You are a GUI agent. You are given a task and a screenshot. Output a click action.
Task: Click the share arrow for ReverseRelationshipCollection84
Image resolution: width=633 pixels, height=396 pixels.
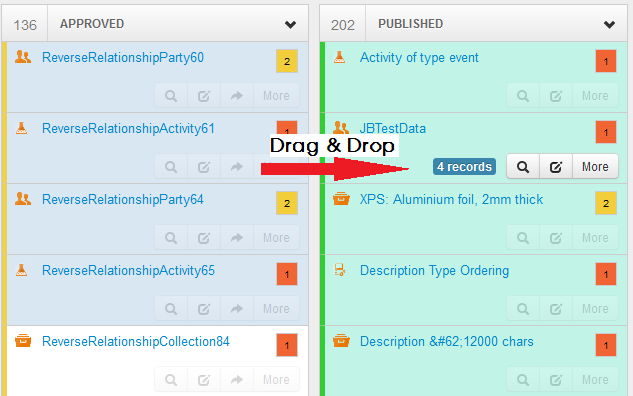coord(237,379)
